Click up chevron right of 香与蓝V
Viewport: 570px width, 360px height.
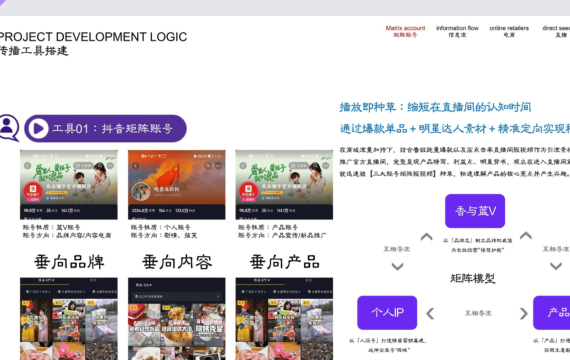[526, 236]
